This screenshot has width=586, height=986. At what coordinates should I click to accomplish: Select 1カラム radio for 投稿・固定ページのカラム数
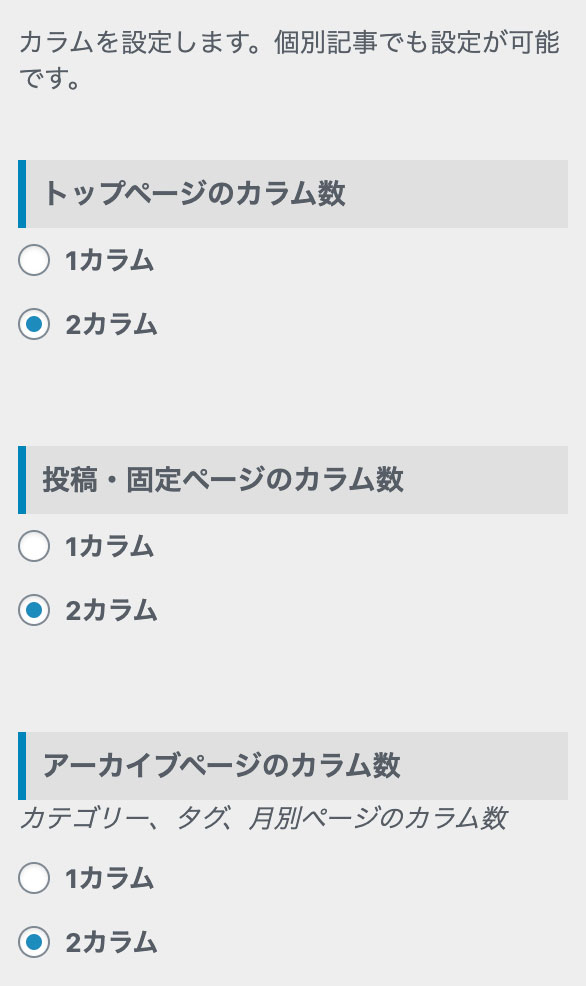34,546
